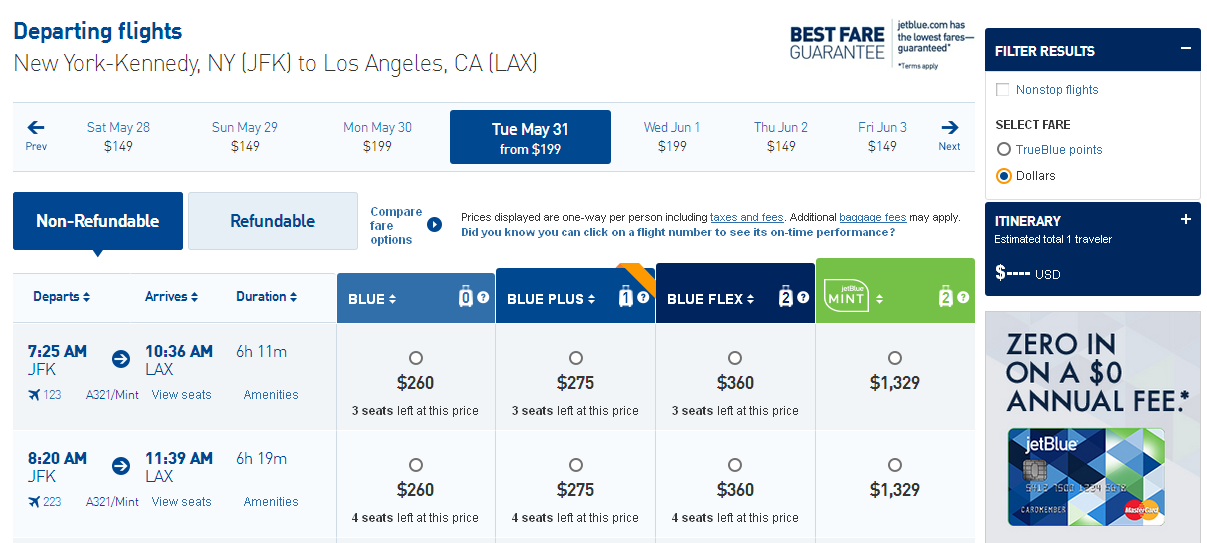This screenshot has height=543, width=1207.
Task: Select $260 Blue fare for 7:25 AM flight
Action: (x=416, y=358)
